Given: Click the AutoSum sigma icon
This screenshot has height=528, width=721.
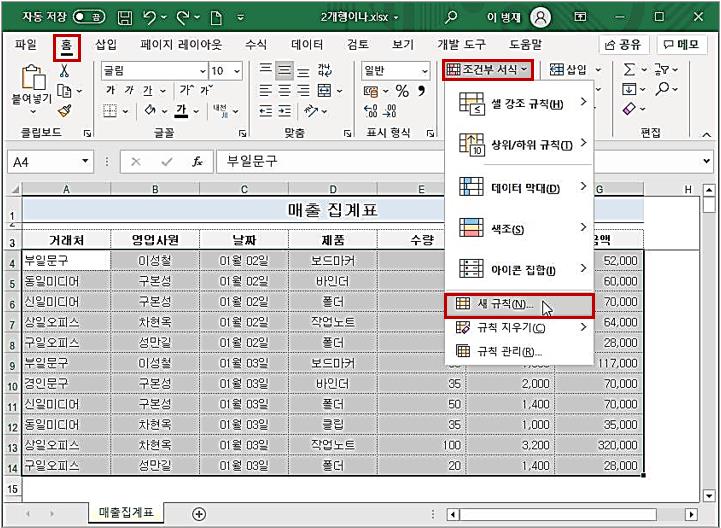Looking at the screenshot, I should tap(629, 70).
